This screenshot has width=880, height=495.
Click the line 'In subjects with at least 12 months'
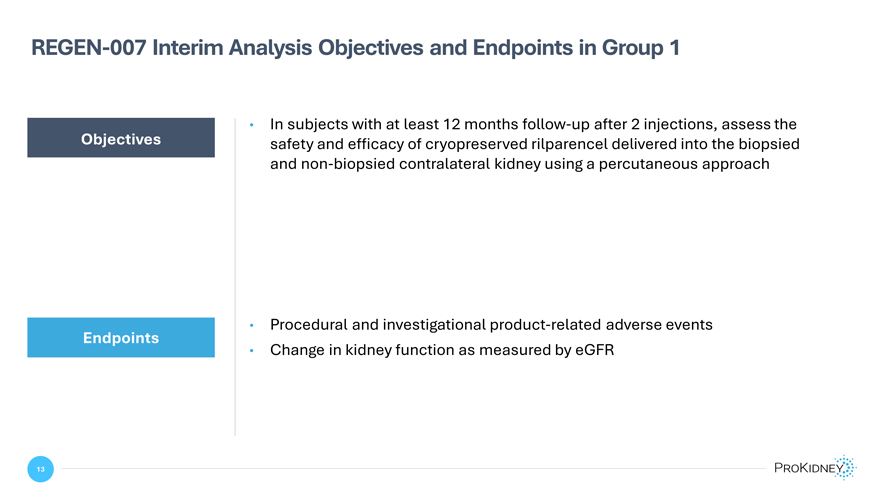533,124
